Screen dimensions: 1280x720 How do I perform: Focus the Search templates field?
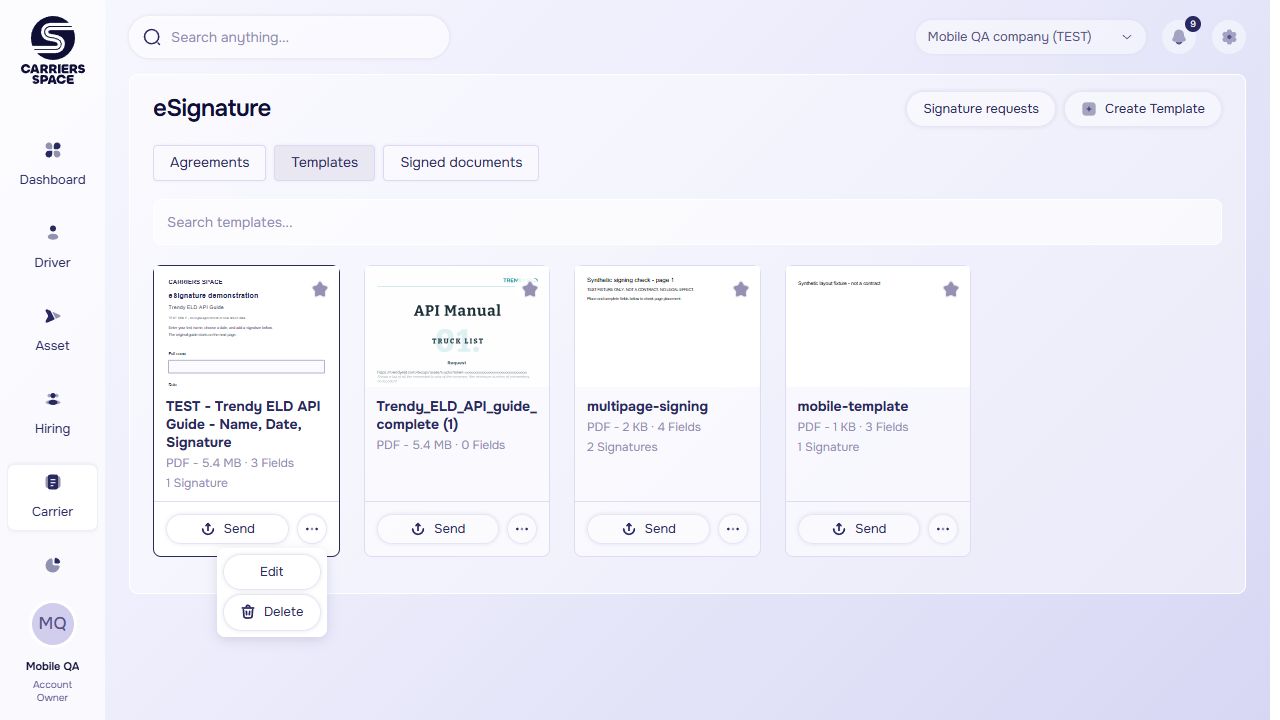[687, 222]
